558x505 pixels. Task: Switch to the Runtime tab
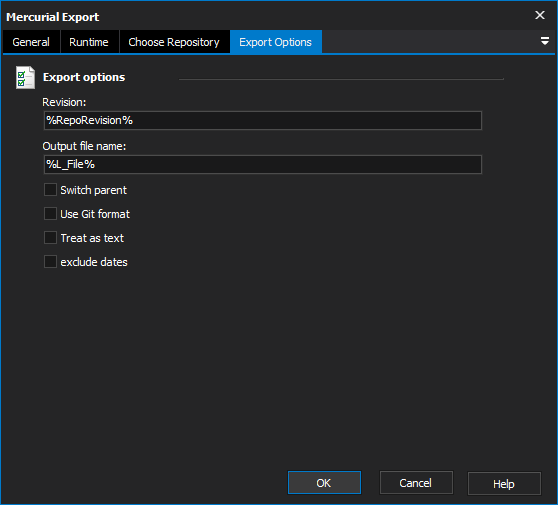[89, 42]
